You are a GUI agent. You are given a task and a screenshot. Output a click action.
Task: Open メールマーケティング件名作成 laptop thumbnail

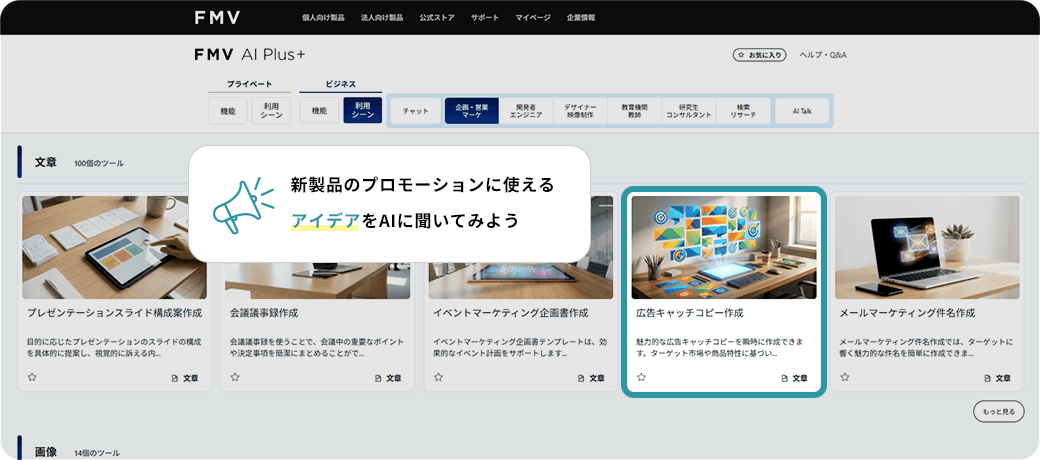click(927, 247)
